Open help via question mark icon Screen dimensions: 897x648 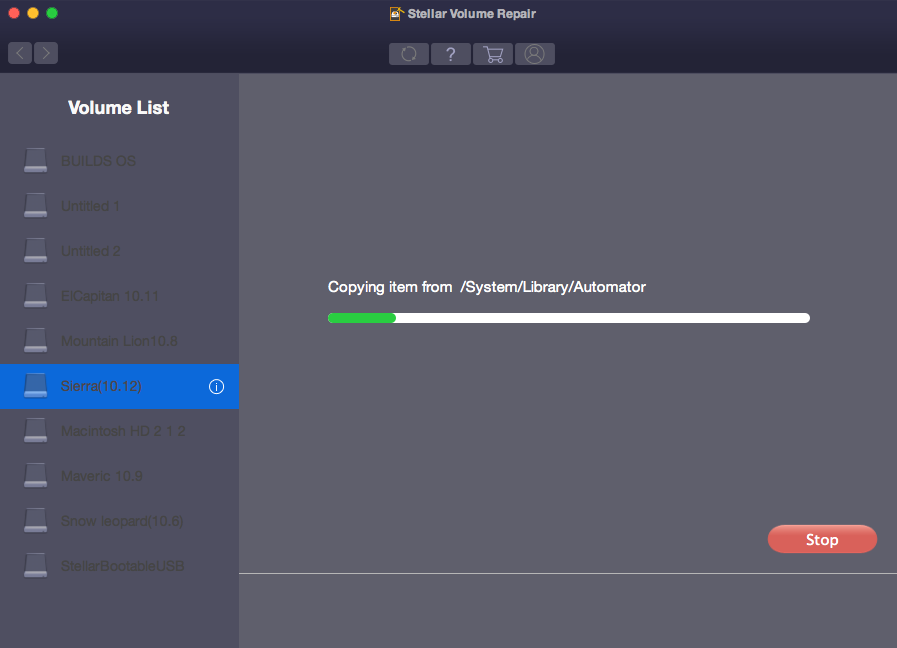click(451, 54)
